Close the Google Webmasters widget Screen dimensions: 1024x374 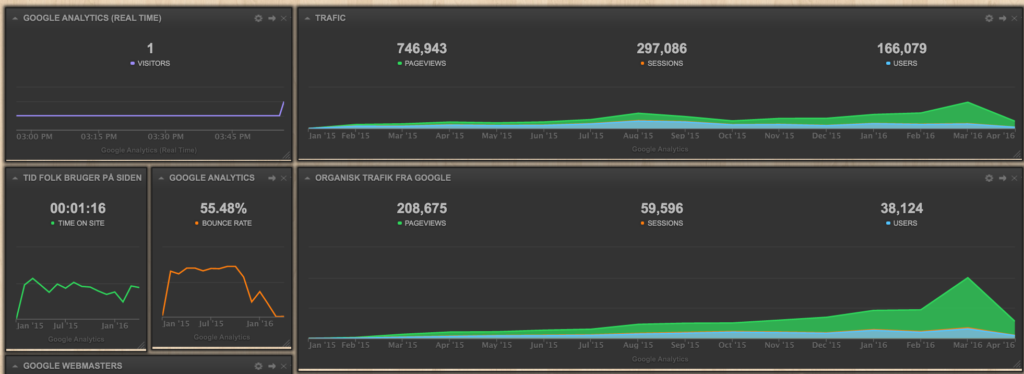pos(283,366)
